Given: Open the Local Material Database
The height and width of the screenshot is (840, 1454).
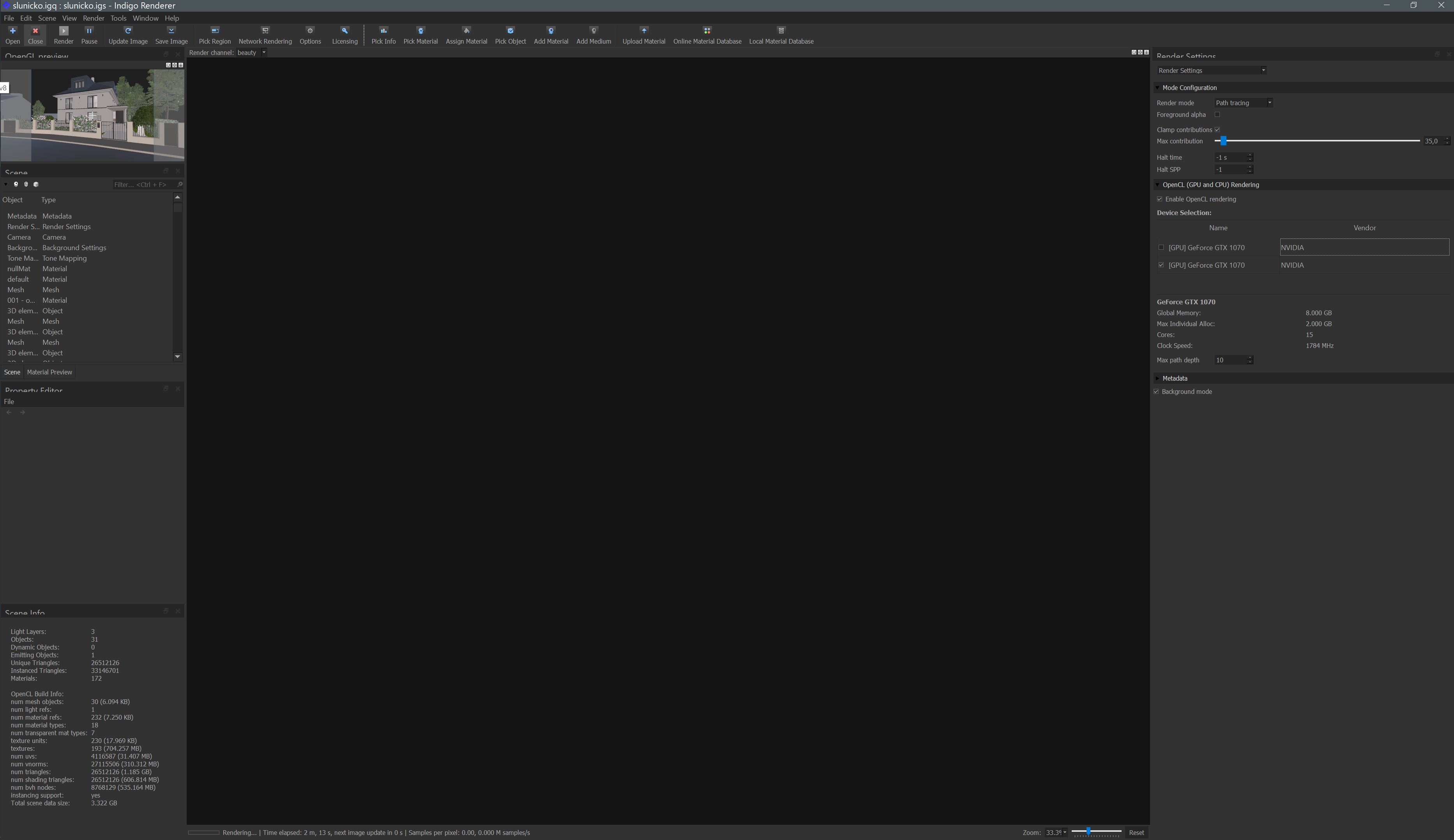Looking at the screenshot, I should pyautogui.click(x=781, y=35).
